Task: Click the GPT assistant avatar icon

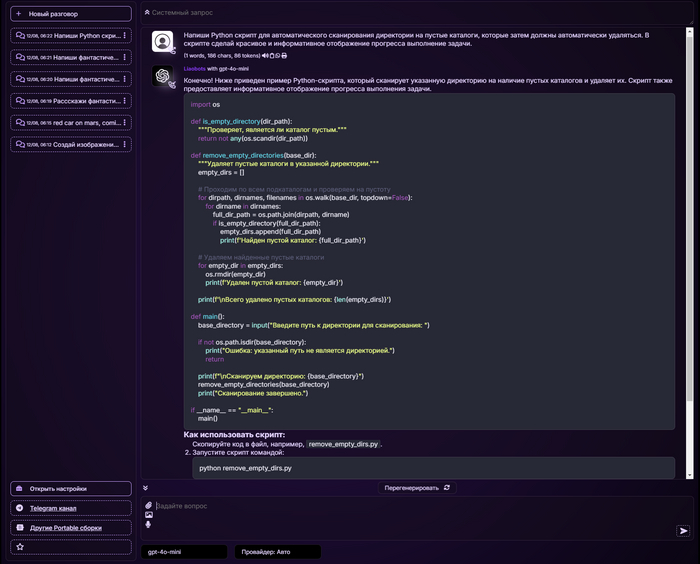Action: [x=162, y=76]
